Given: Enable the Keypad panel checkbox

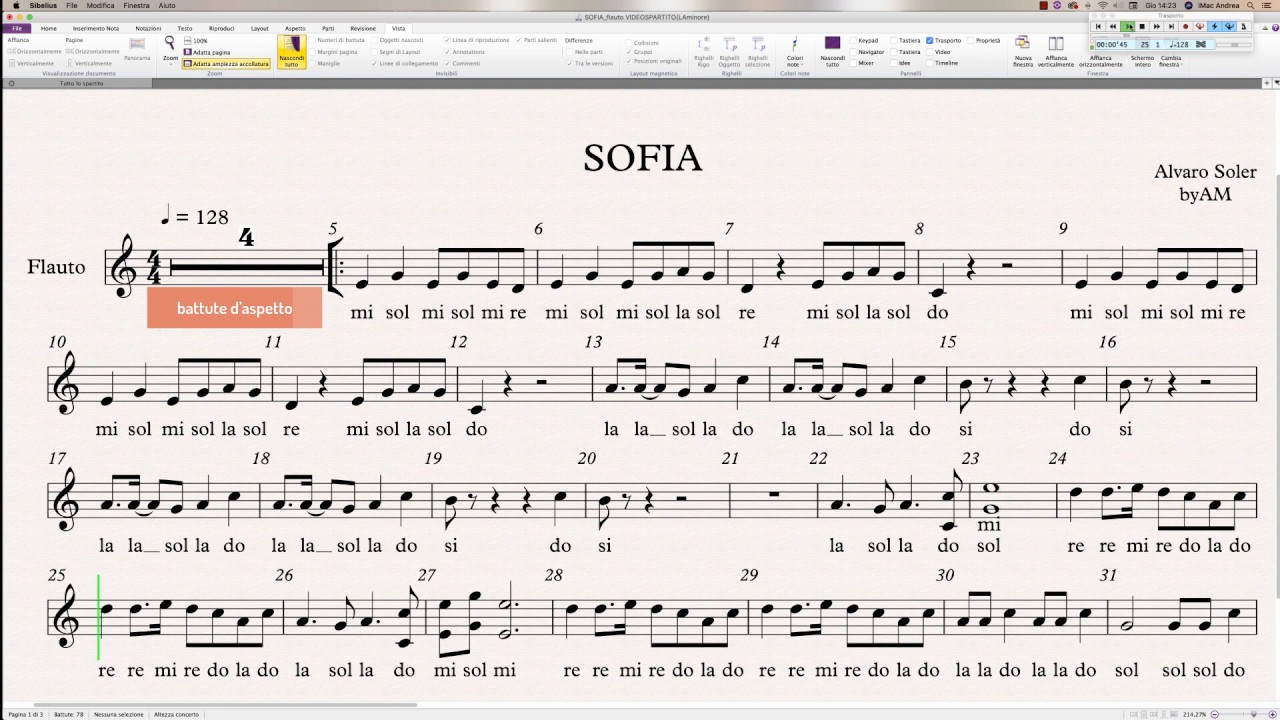Looking at the screenshot, I should click(853, 41).
